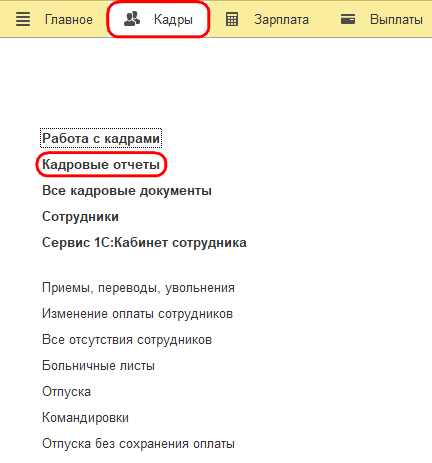432x463 pixels.
Task: Click the people icon beside Кадры
Action: [x=132, y=19]
